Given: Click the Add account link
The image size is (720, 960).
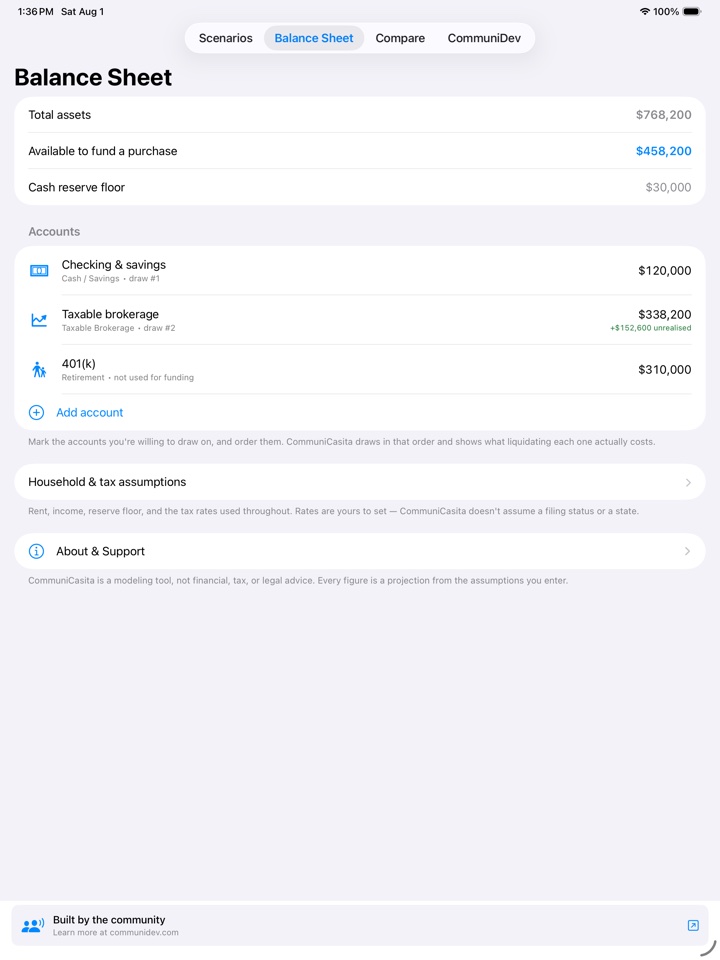Looking at the screenshot, I should point(89,413).
